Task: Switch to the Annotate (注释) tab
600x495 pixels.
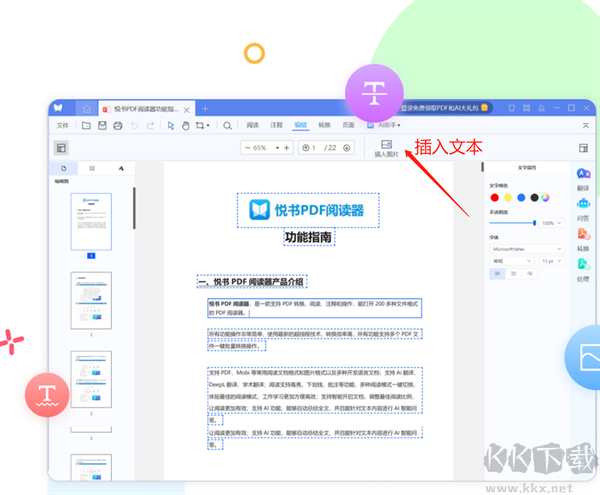Action: pos(276,125)
